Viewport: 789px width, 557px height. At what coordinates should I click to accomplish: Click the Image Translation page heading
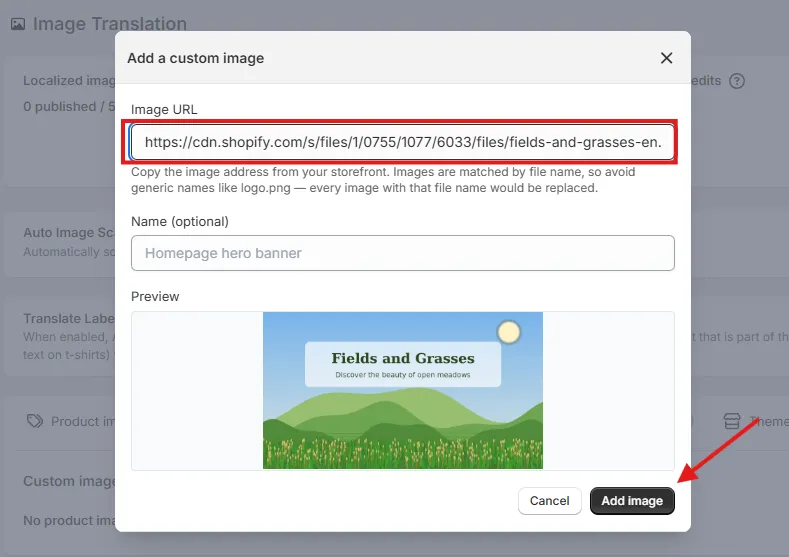click(110, 24)
